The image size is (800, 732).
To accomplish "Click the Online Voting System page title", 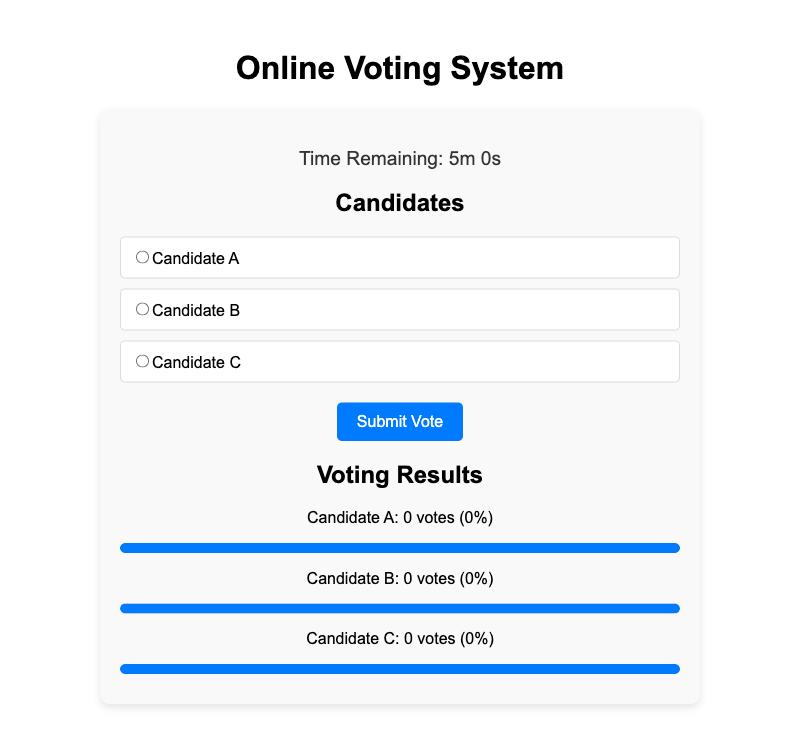I will pyautogui.click(x=400, y=68).
